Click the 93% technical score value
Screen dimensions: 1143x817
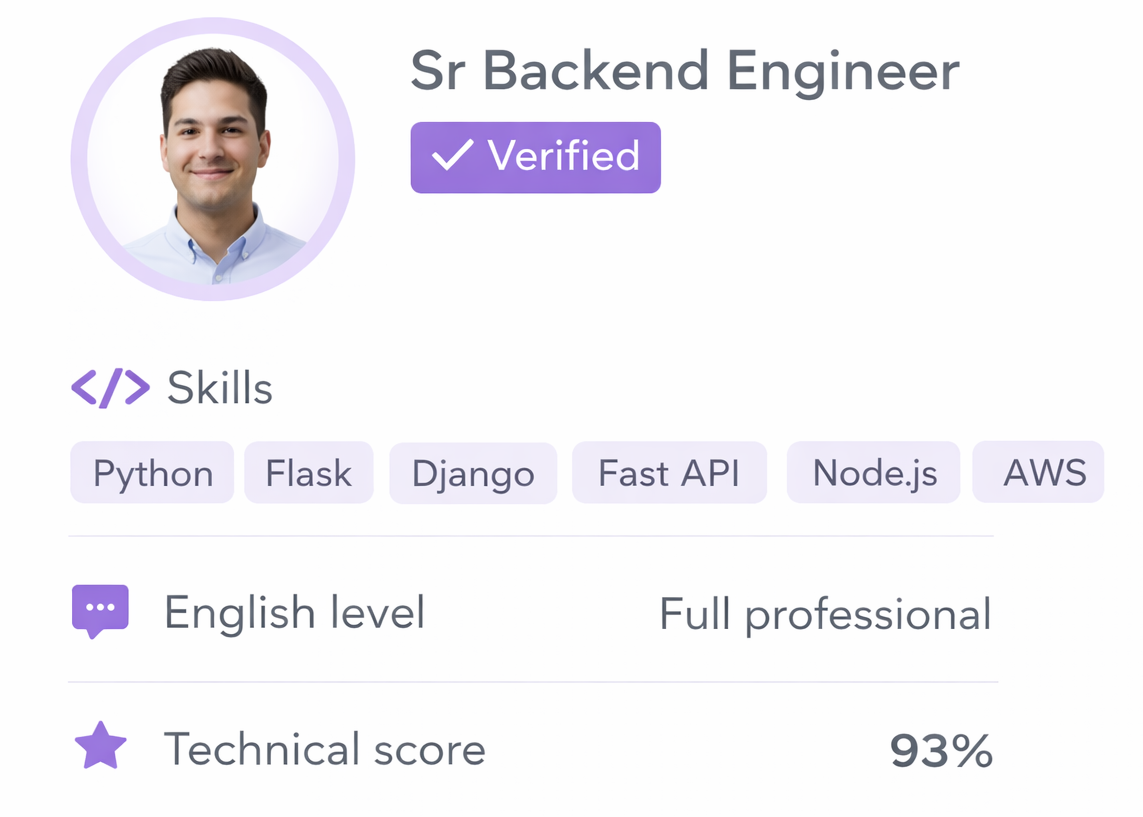point(939,748)
